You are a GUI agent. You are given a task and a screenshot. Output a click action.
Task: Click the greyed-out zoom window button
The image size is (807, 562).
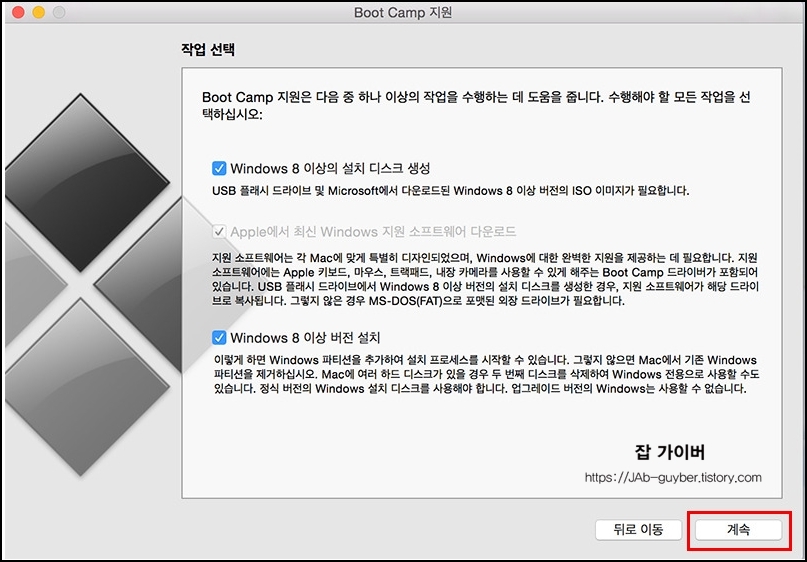(59, 12)
